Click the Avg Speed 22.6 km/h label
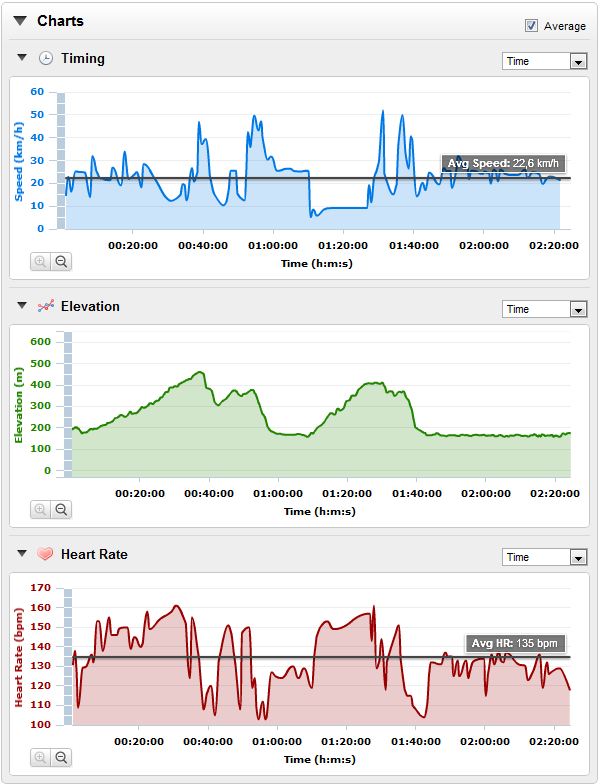600x784 pixels. 504,164
